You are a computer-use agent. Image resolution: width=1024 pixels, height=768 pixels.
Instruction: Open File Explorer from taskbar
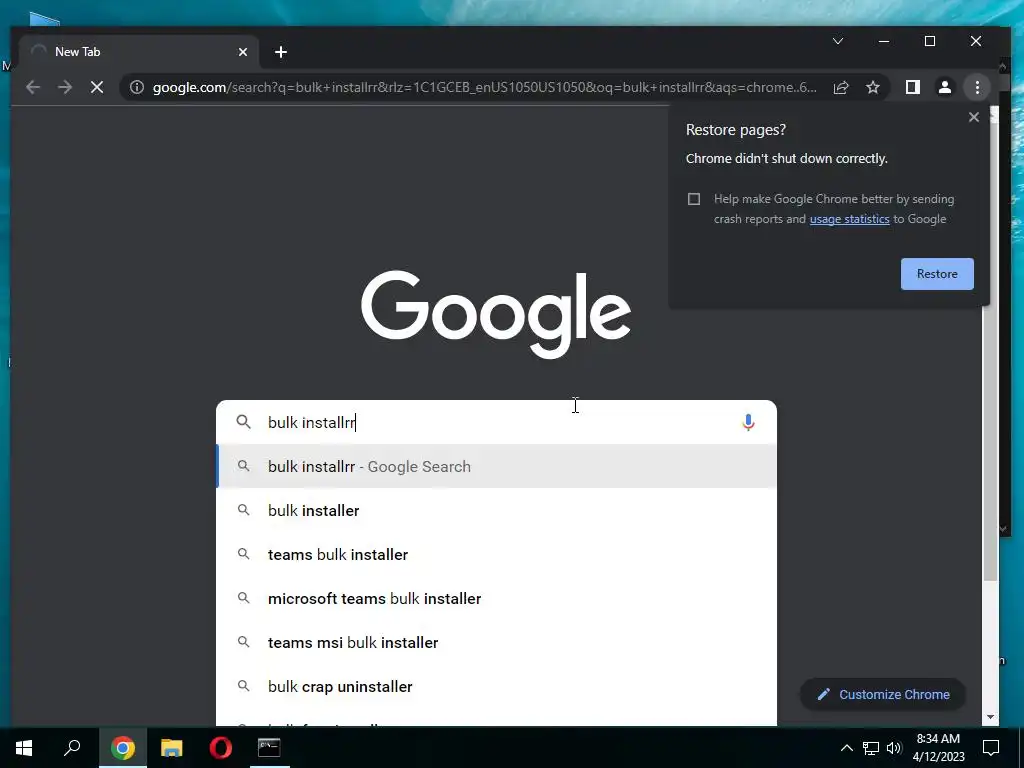[x=172, y=747]
